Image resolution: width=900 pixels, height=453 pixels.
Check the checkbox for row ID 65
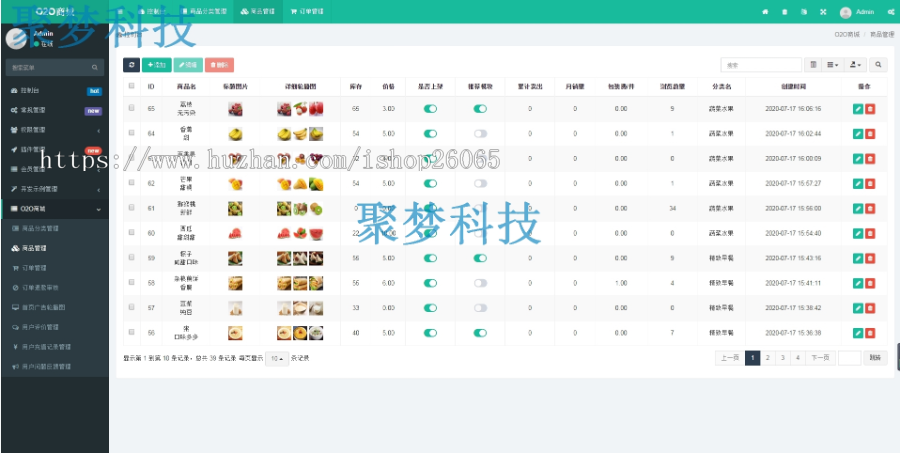pyautogui.click(x=131, y=107)
